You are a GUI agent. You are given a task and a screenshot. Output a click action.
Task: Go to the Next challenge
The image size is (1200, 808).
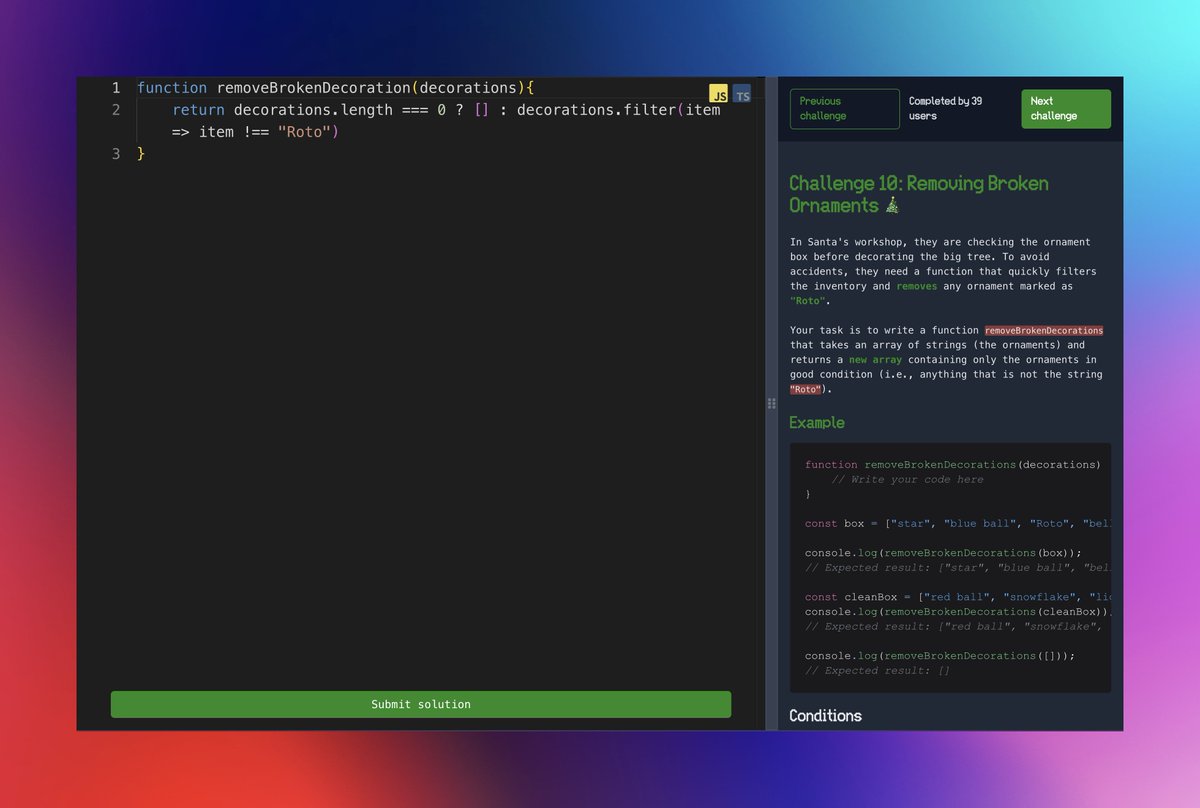(x=1066, y=109)
